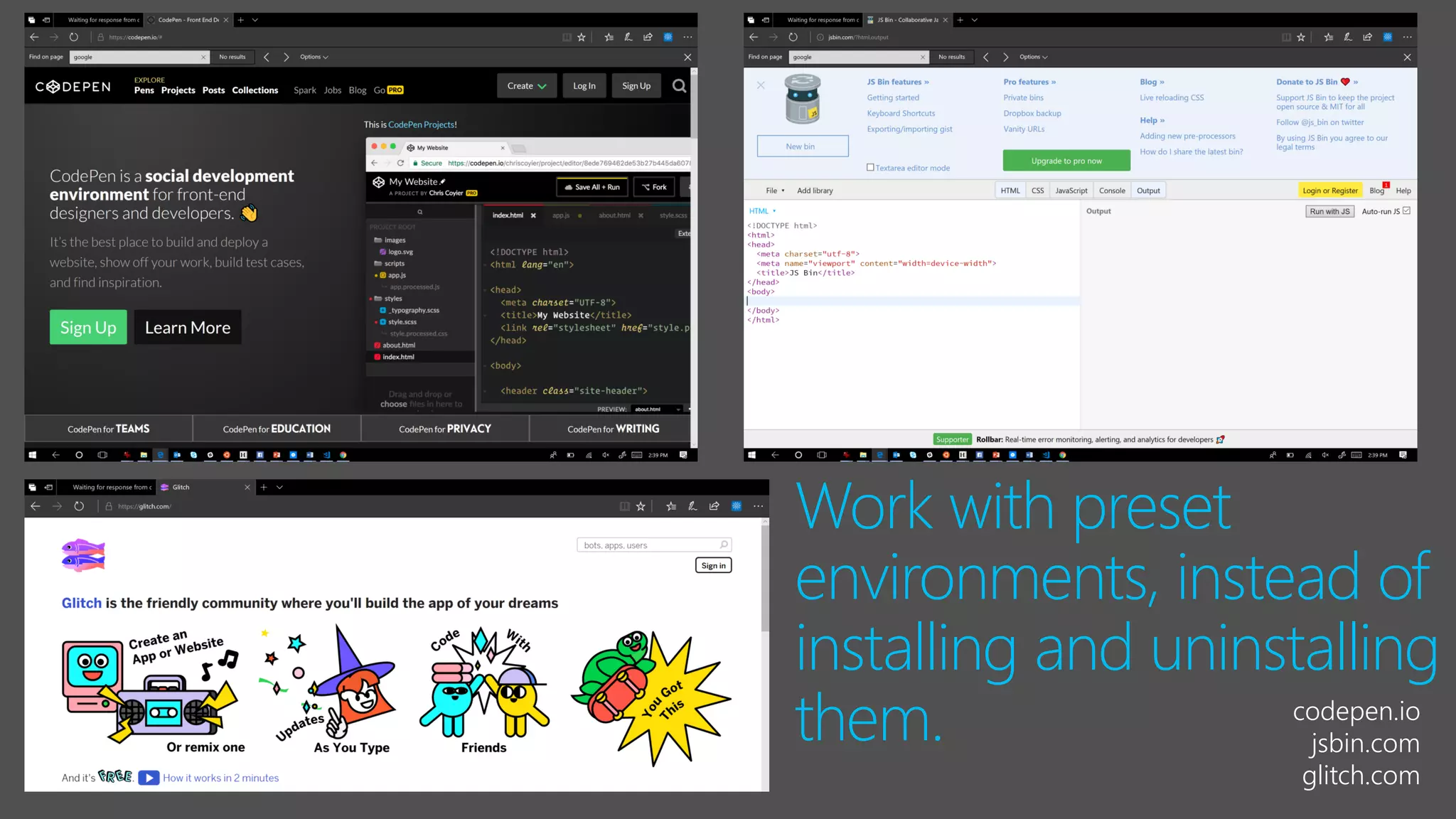This screenshot has height=819, width=1456.
Task: Favorite the Glitch page with star icon
Action: (x=641, y=506)
